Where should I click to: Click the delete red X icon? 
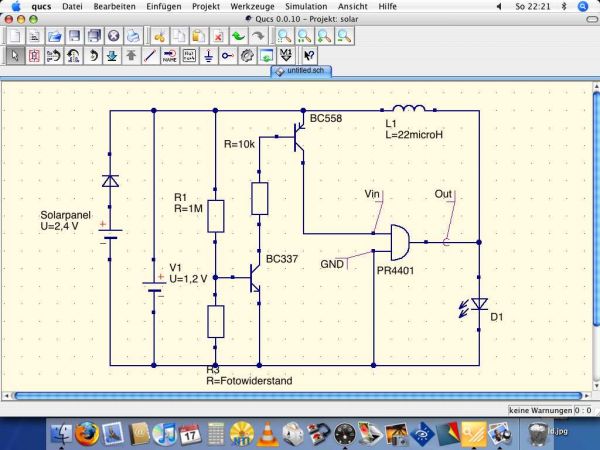tap(218, 36)
